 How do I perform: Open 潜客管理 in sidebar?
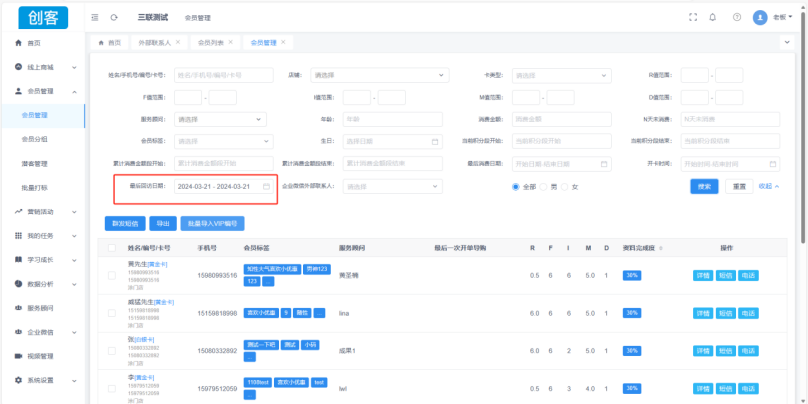click(35, 164)
